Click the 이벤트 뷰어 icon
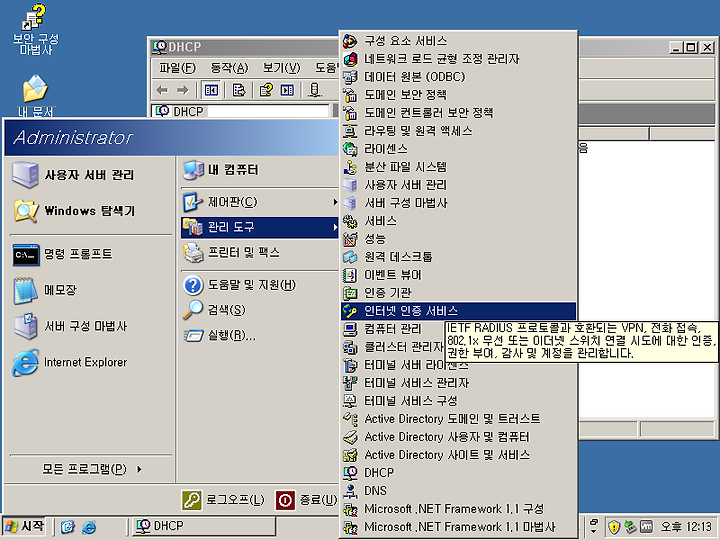Image resolution: width=720 pixels, height=540 pixels. (350, 275)
